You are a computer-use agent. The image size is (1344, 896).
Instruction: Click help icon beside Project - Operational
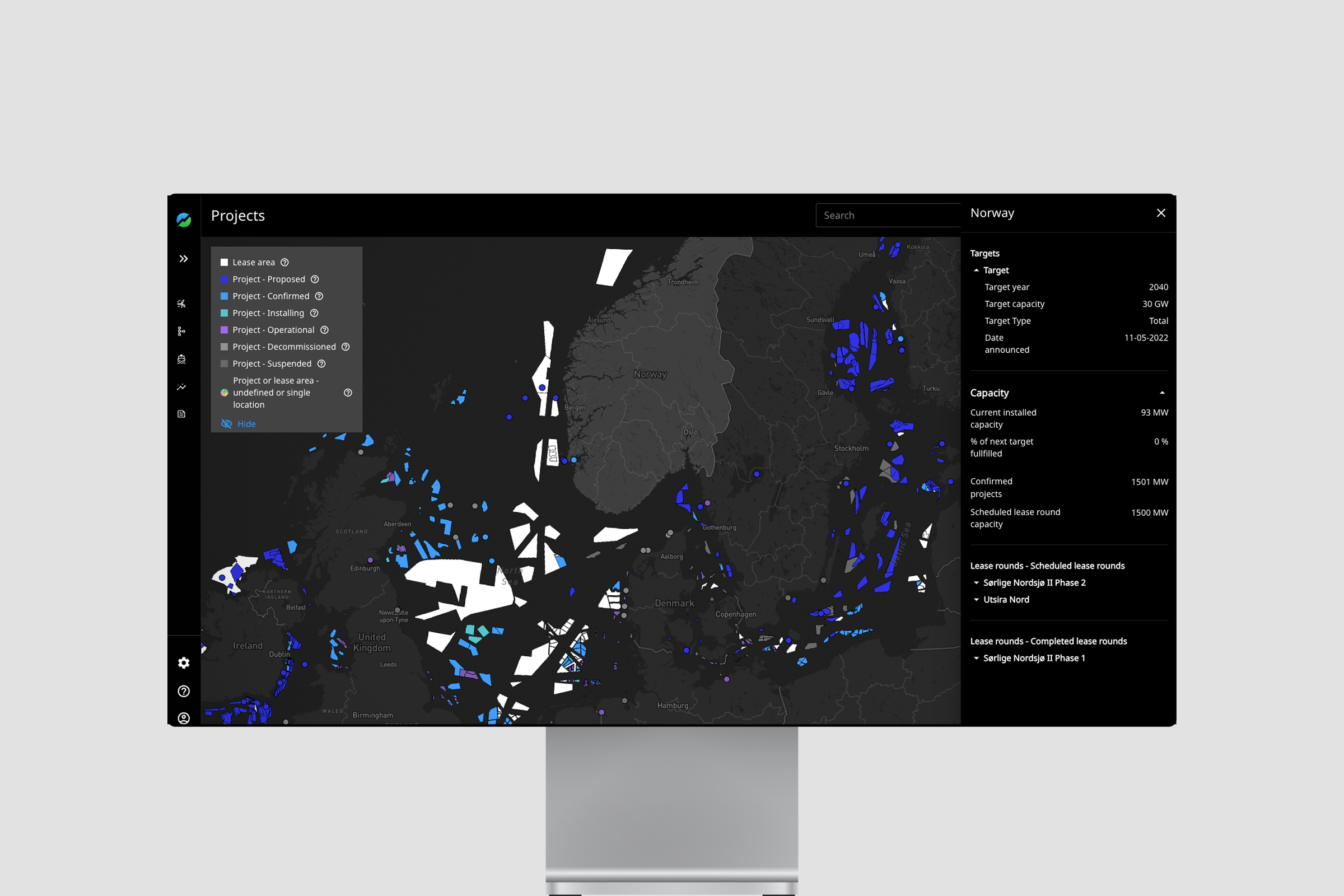[325, 330]
